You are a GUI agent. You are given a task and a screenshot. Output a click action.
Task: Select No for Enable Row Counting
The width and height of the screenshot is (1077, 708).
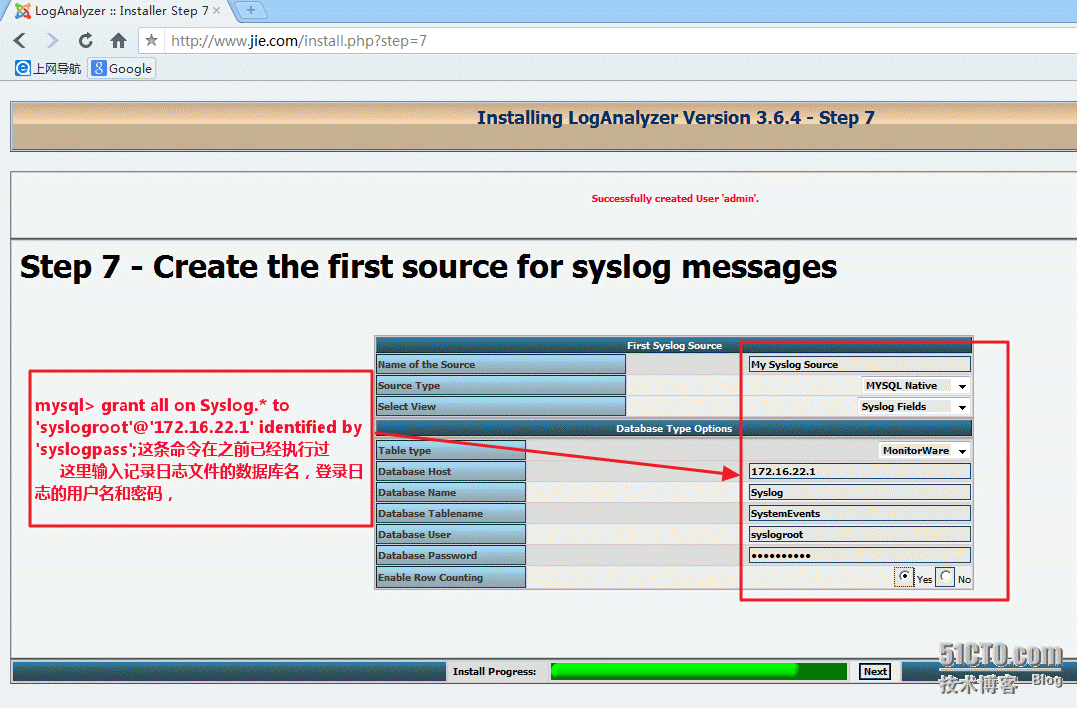[946, 577]
